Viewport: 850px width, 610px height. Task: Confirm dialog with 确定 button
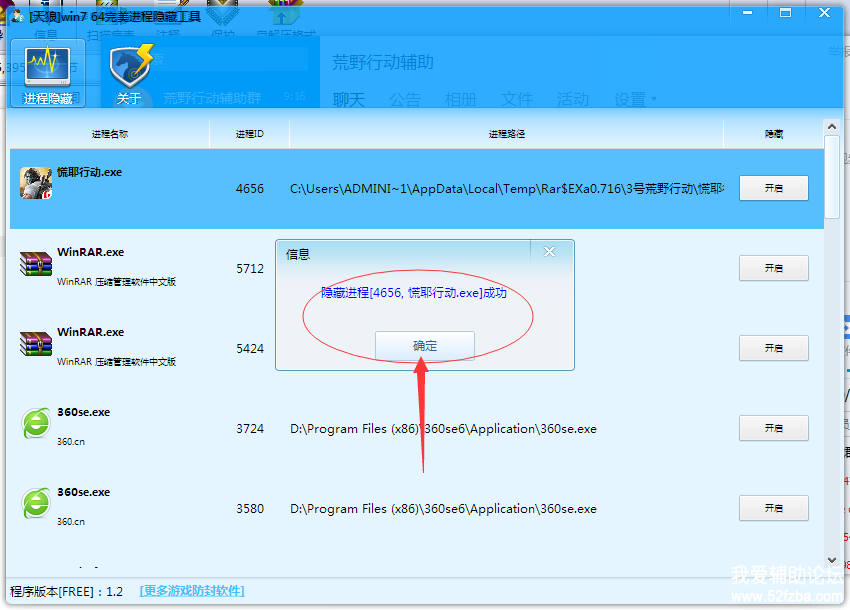click(x=424, y=345)
